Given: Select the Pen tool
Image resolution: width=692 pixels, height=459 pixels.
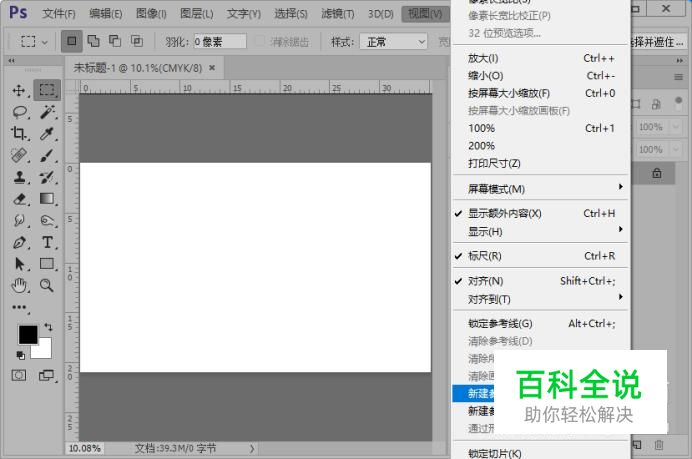Looking at the screenshot, I should click(19, 242).
